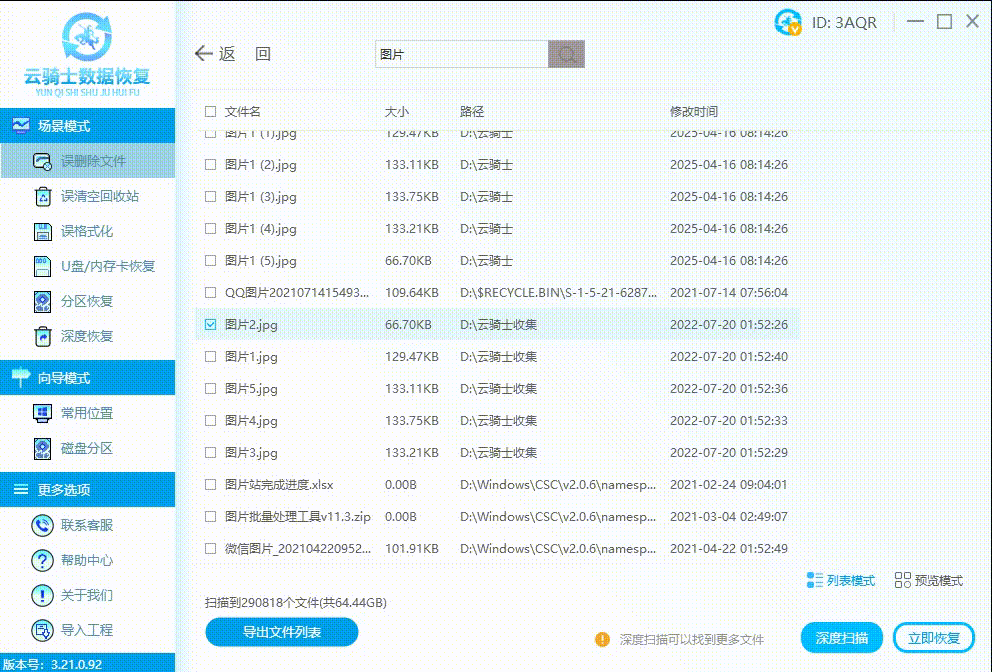Click the 导入工程 import icon
Viewport: 992px width, 672px height.
[42, 630]
